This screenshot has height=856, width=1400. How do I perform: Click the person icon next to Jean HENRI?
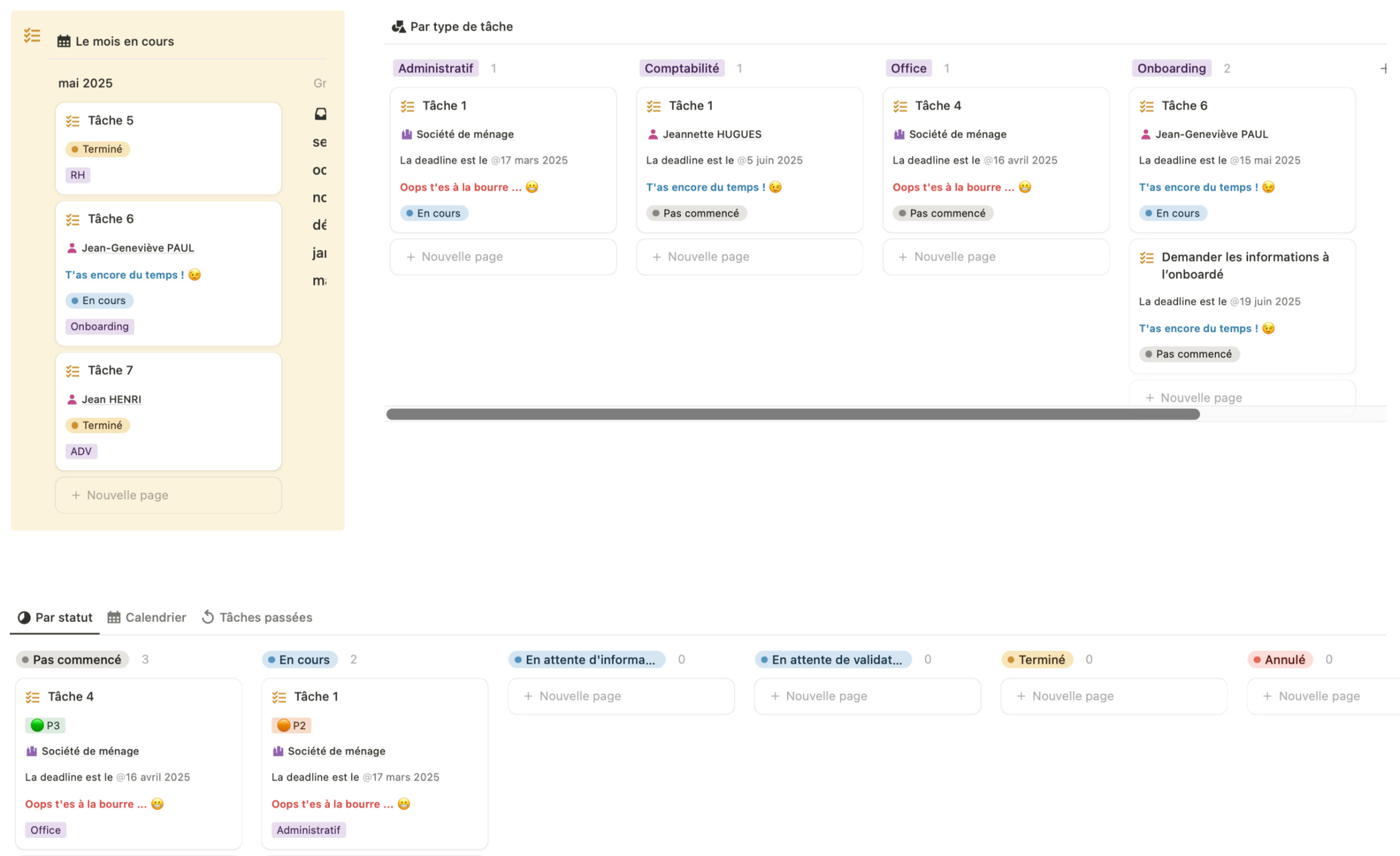coord(71,399)
